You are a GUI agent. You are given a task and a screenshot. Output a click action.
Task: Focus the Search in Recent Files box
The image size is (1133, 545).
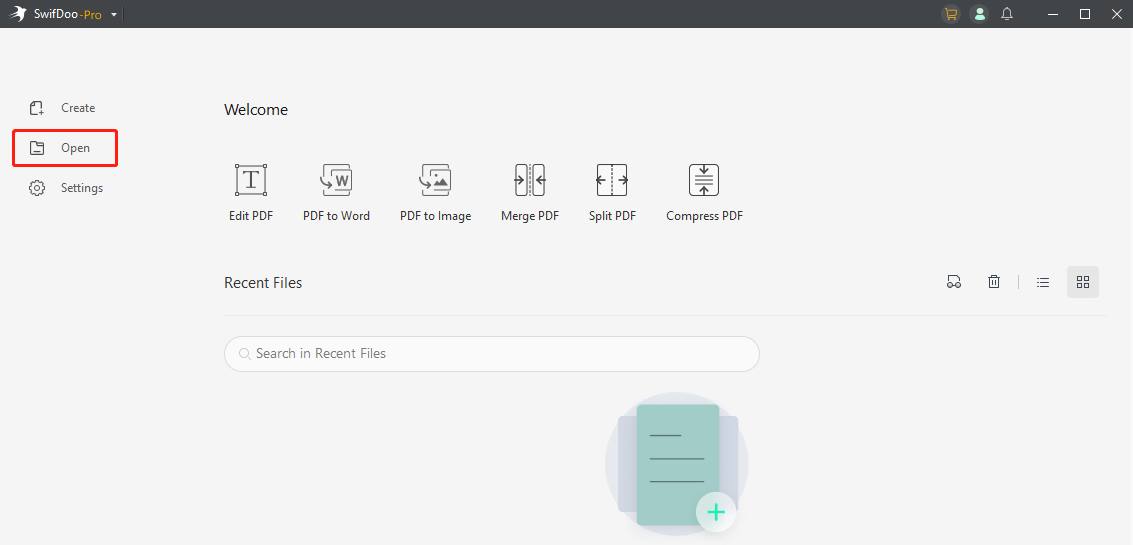tap(491, 353)
